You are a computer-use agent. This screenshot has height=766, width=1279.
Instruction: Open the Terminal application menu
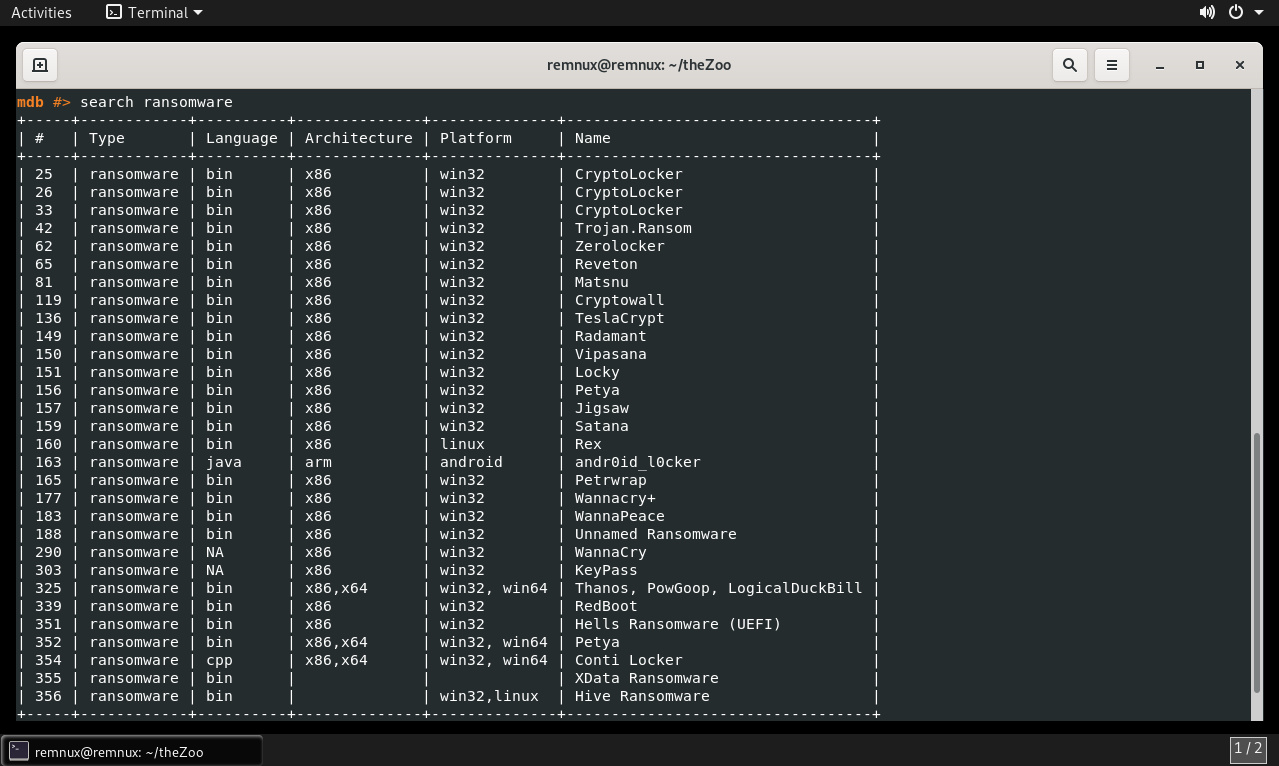point(157,12)
